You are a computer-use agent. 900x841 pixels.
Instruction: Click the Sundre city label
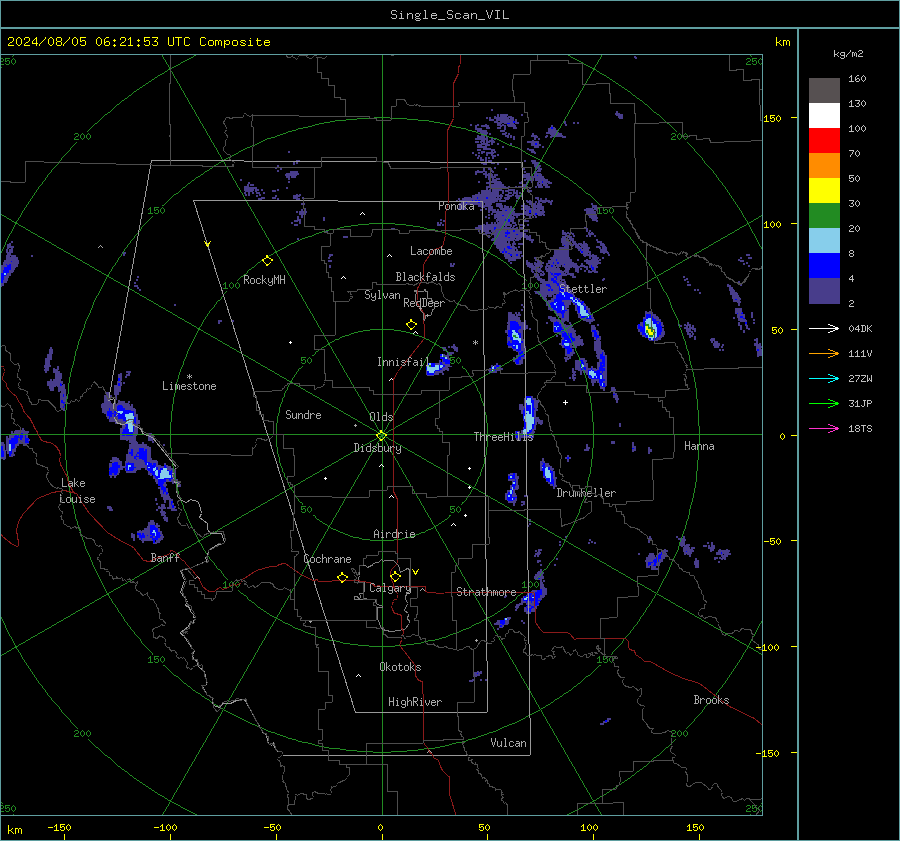[303, 415]
